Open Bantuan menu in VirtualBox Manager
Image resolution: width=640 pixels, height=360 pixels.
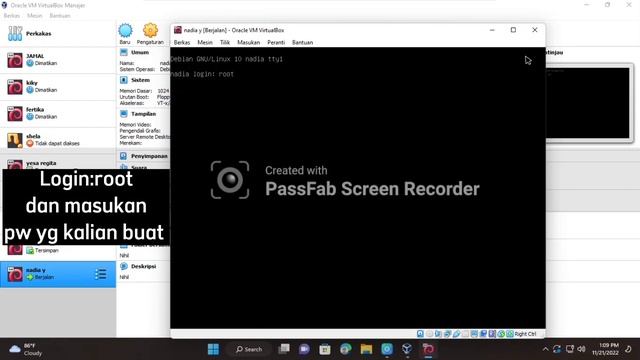[x=60, y=16]
